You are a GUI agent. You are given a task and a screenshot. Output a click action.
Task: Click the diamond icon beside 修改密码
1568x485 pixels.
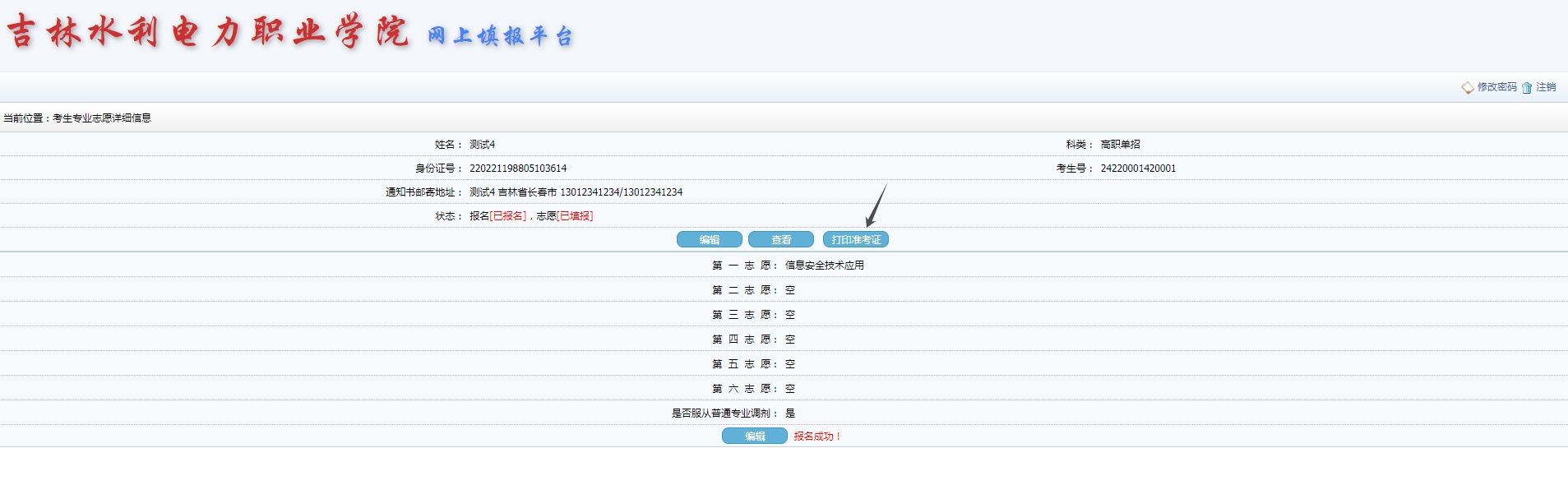[1467, 87]
